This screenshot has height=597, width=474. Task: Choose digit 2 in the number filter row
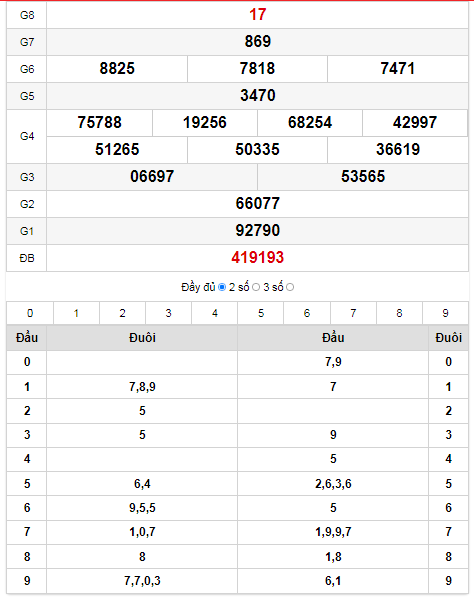[x=123, y=313]
